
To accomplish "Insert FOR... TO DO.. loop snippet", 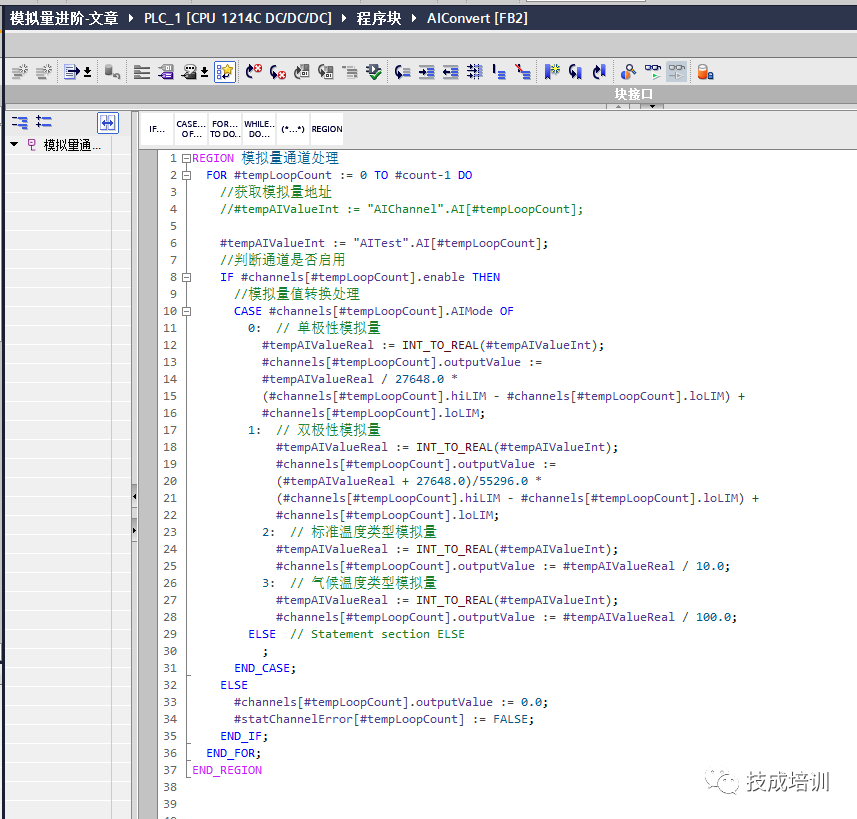I will pos(225,129).
